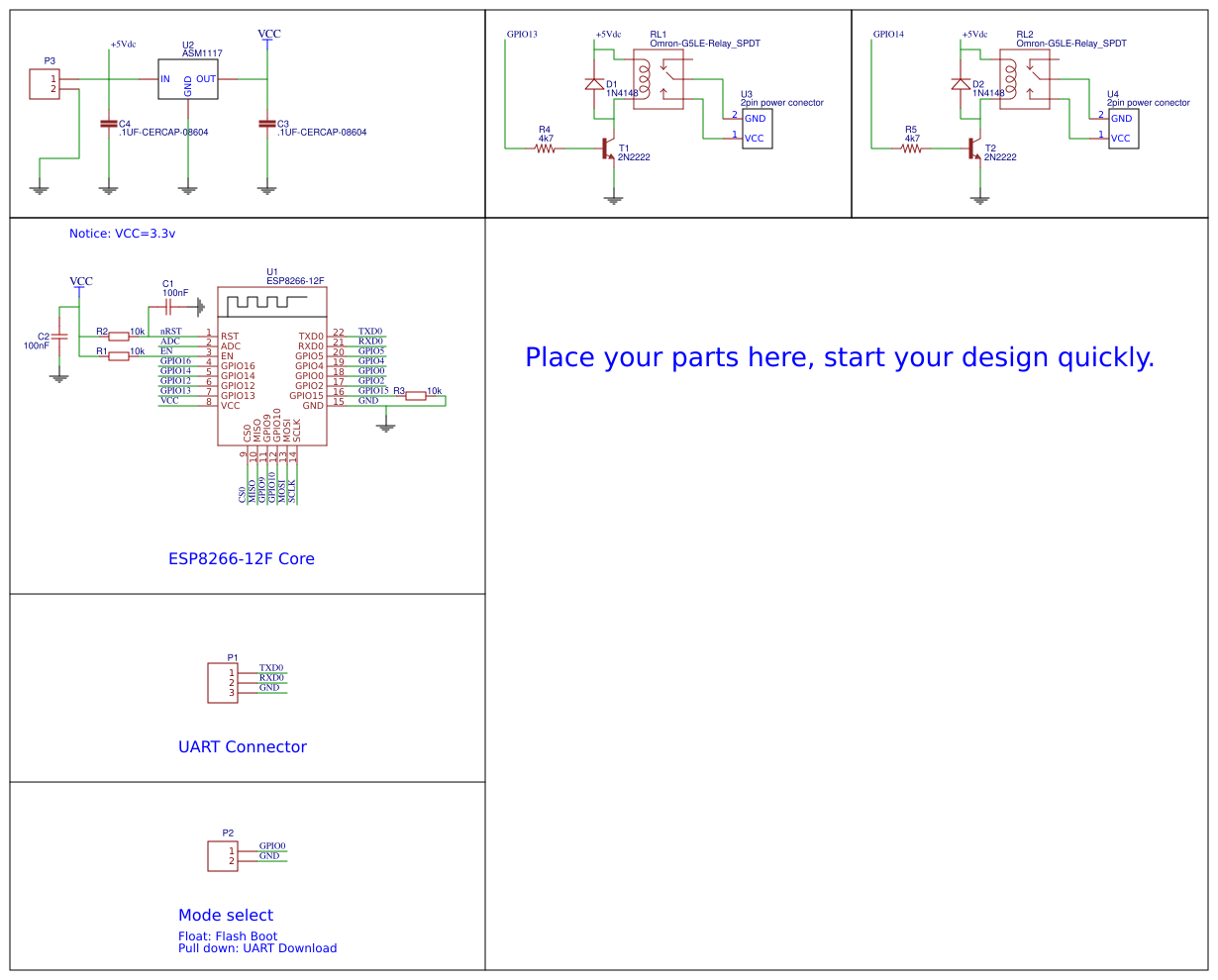
Task: Select ground symbol next to capacitor C1
Action: [x=200, y=307]
